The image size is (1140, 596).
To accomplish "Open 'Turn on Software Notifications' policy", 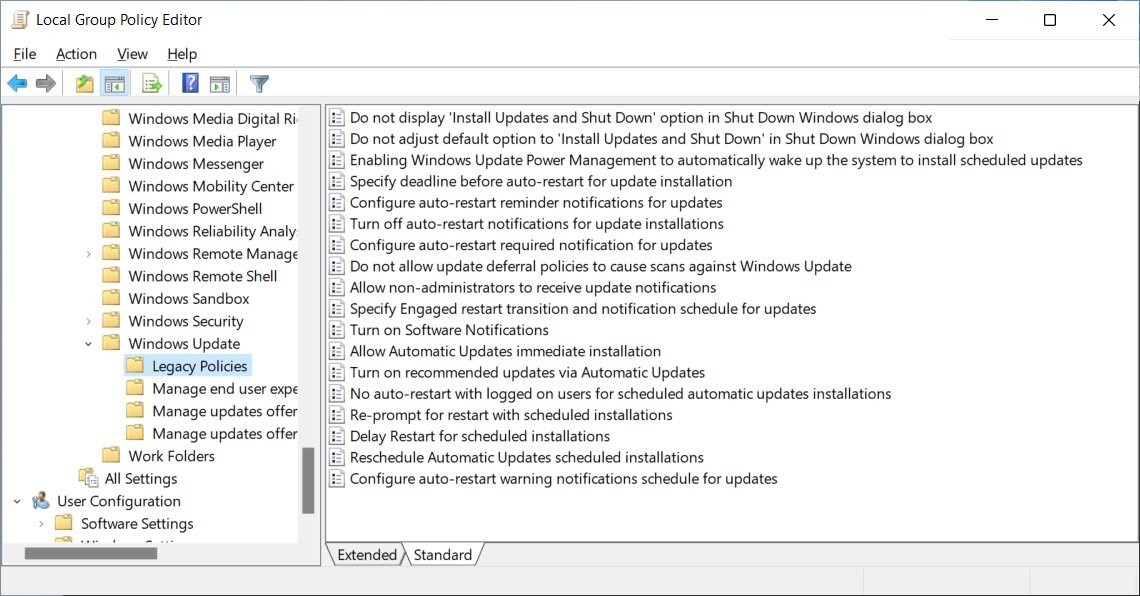I will pyautogui.click(x=448, y=329).
